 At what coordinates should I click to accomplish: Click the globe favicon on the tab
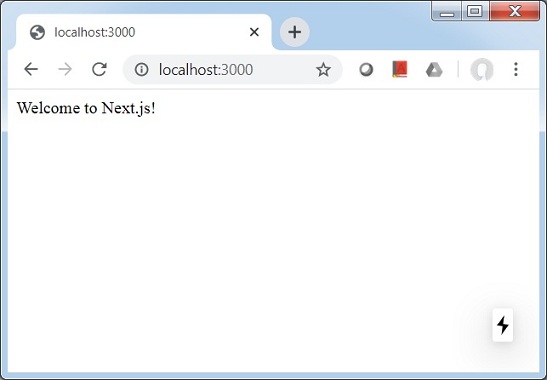pos(37,32)
